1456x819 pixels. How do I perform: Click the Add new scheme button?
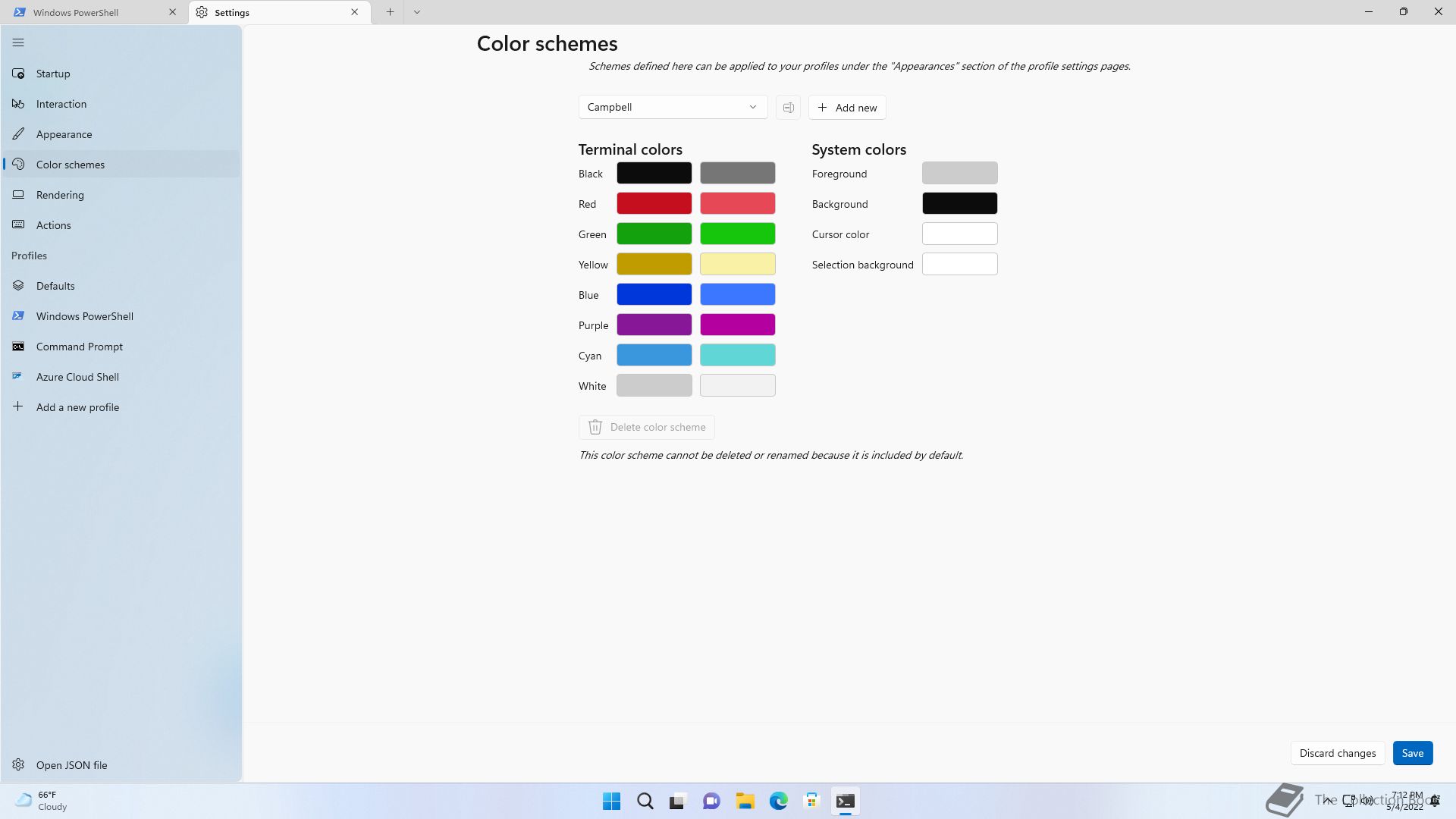tap(847, 108)
